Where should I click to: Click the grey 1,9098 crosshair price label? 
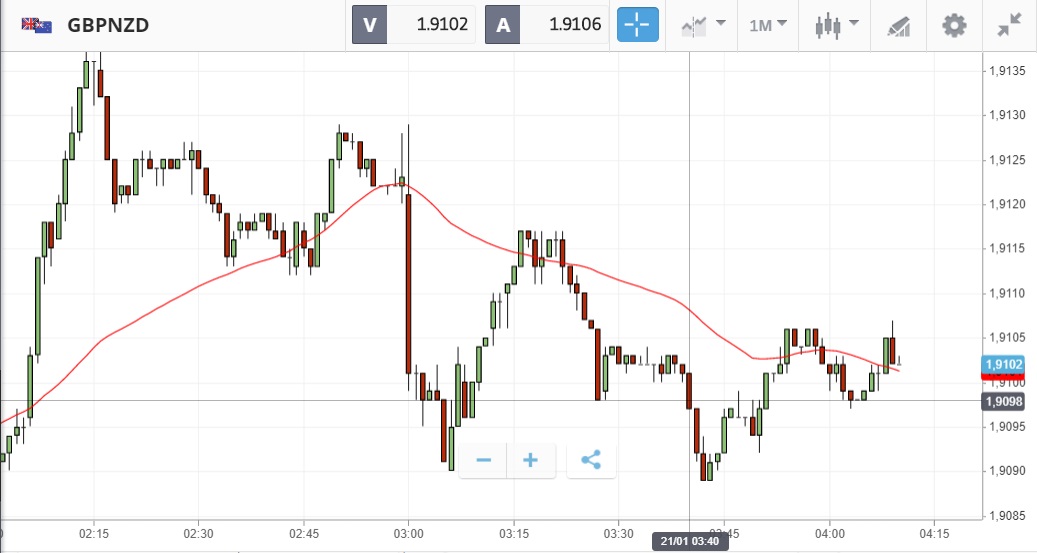pyautogui.click(x=1003, y=401)
